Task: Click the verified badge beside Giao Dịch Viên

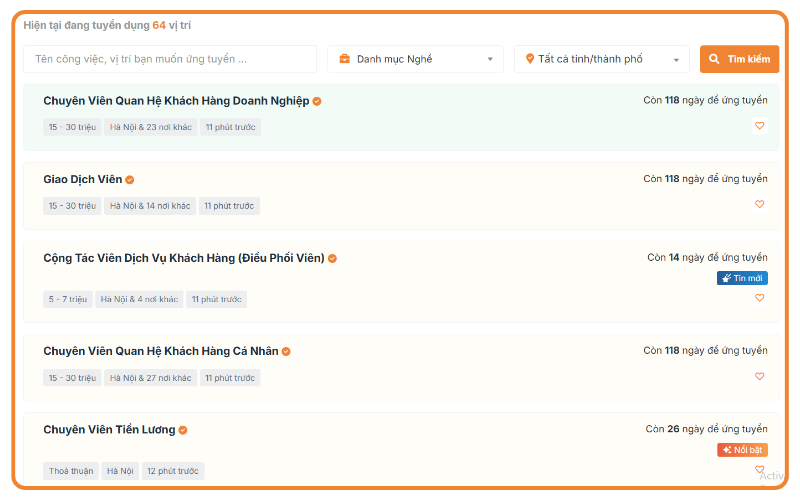Action: (130, 180)
